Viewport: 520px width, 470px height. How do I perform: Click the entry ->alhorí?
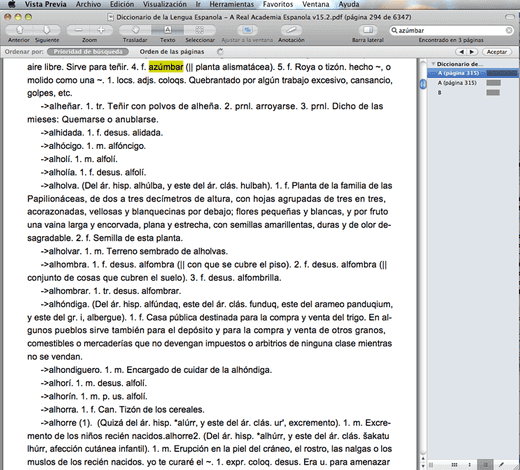coord(57,383)
